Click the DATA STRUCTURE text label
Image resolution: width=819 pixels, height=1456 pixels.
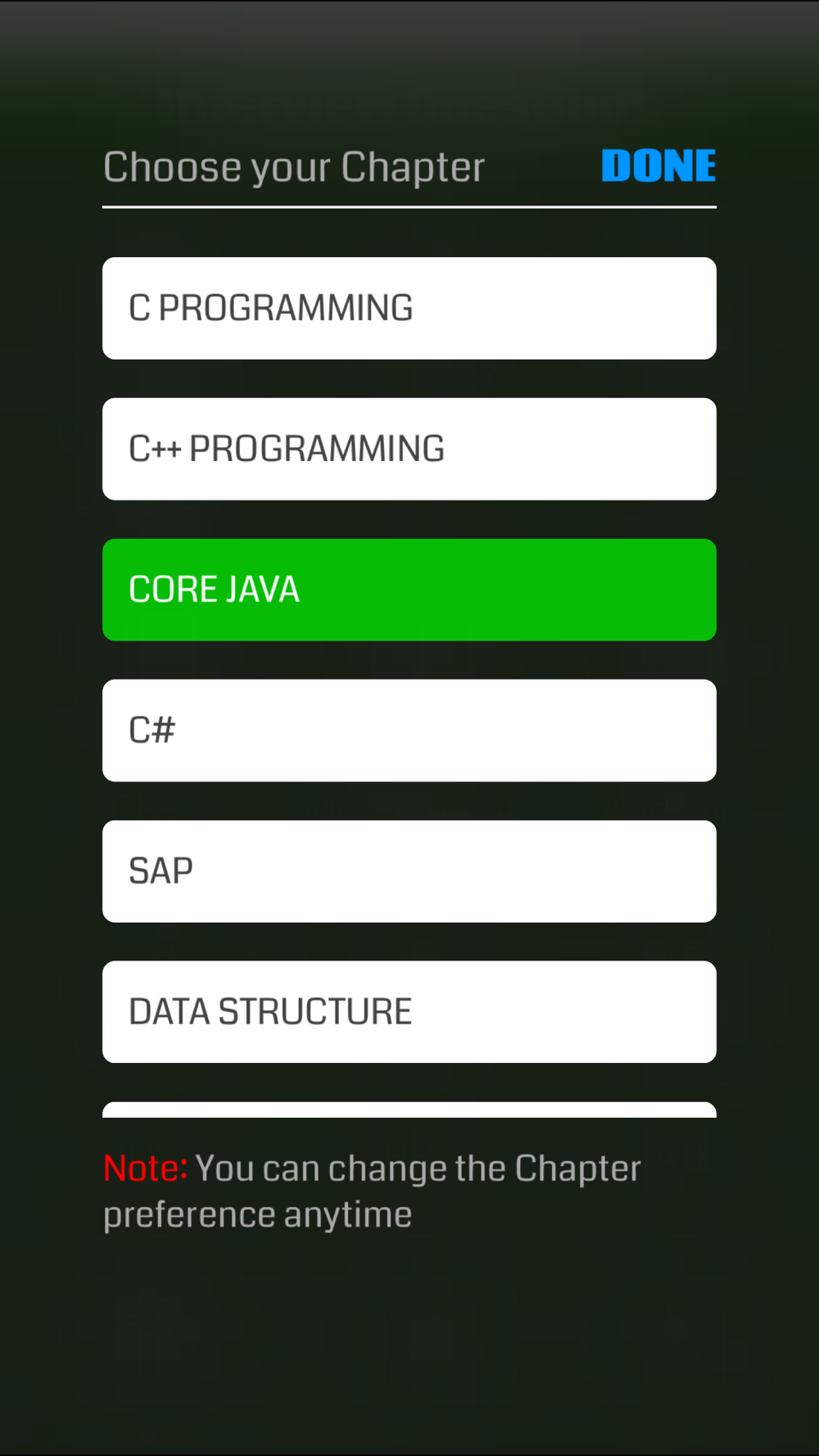pyautogui.click(x=270, y=1012)
